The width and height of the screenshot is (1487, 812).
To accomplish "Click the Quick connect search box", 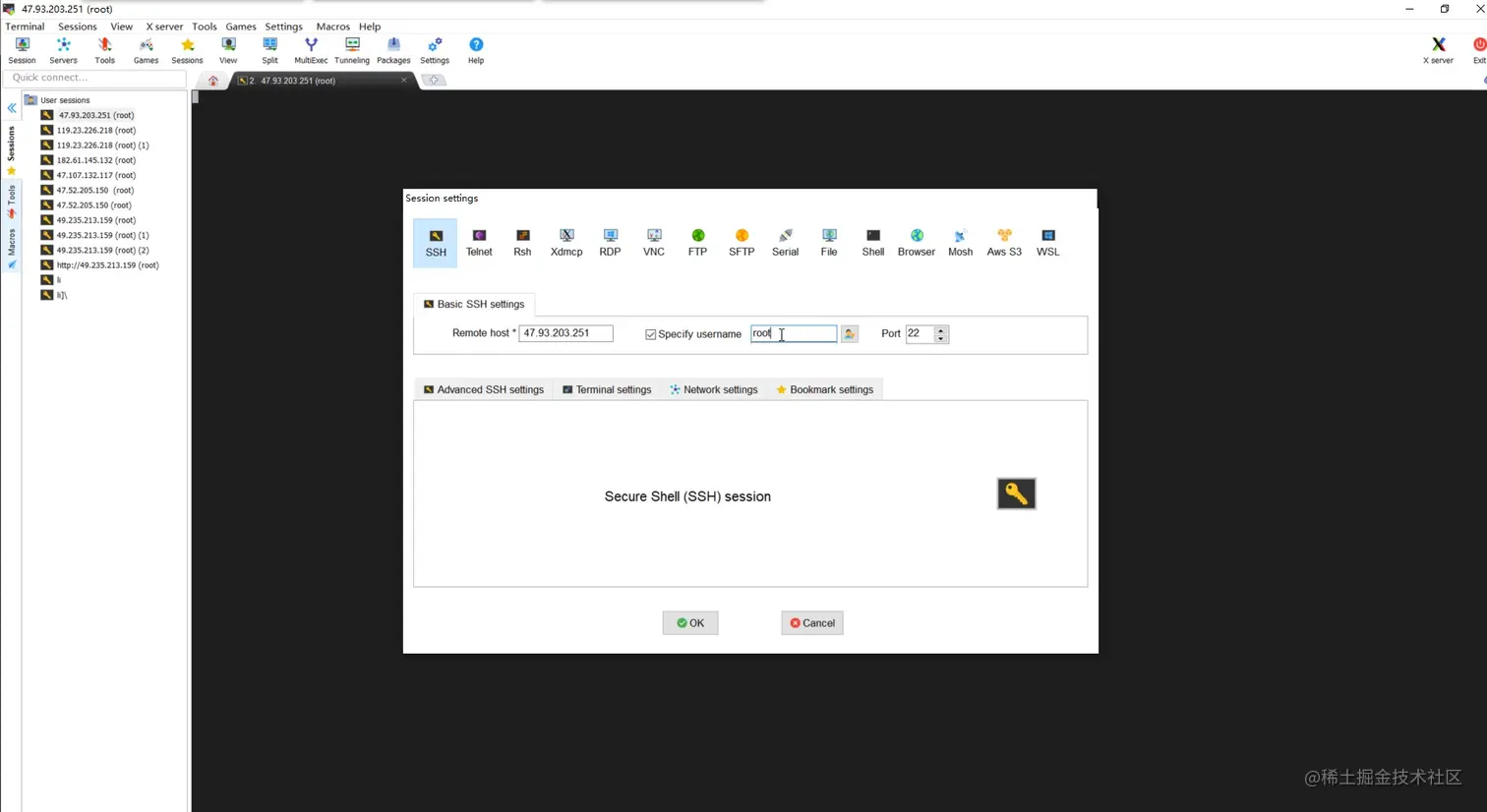I will click(x=94, y=78).
